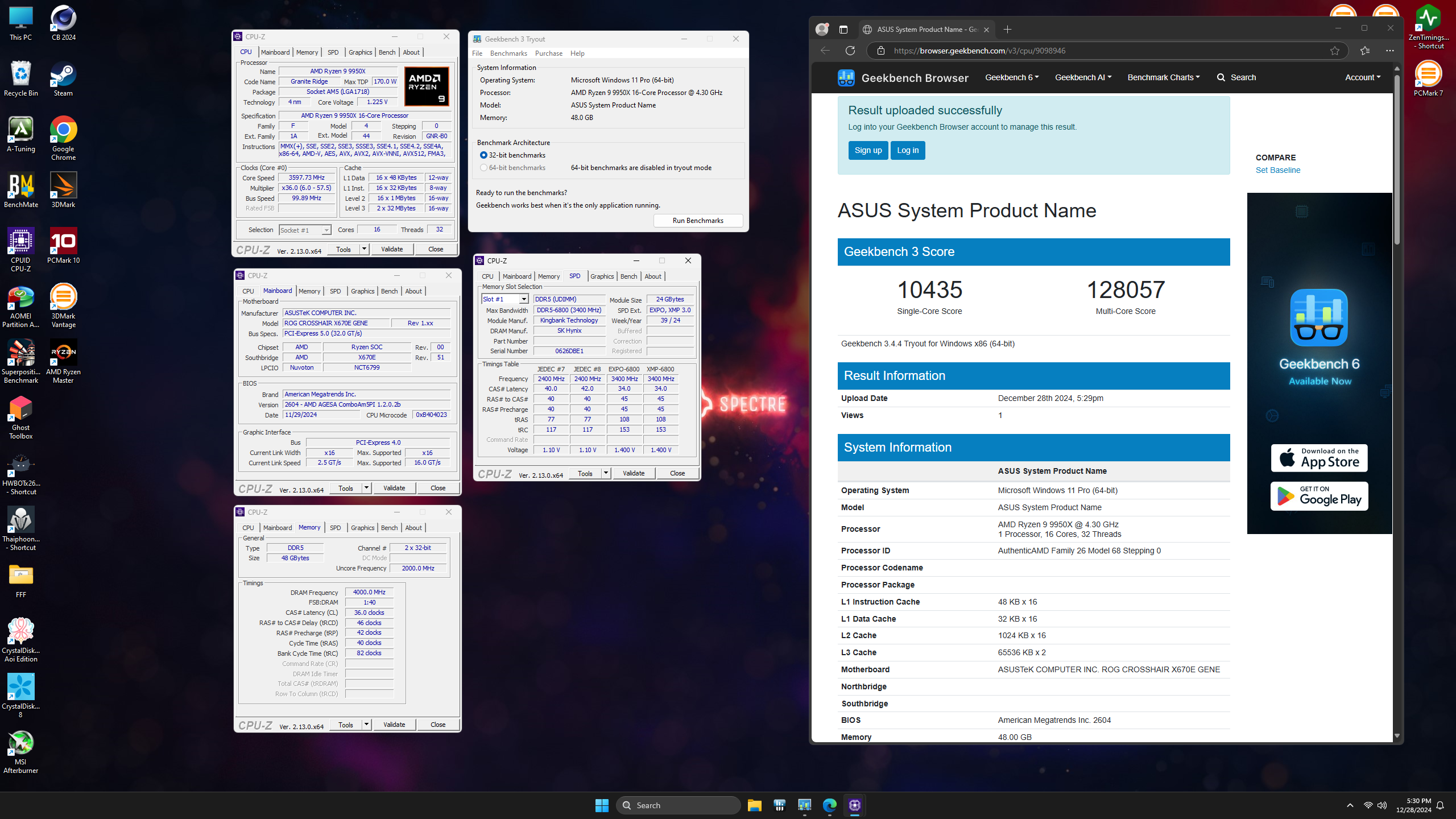The width and height of the screenshot is (1456, 819).
Task: Open AOMEI Partition Assistant icon
Action: [21, 305]
